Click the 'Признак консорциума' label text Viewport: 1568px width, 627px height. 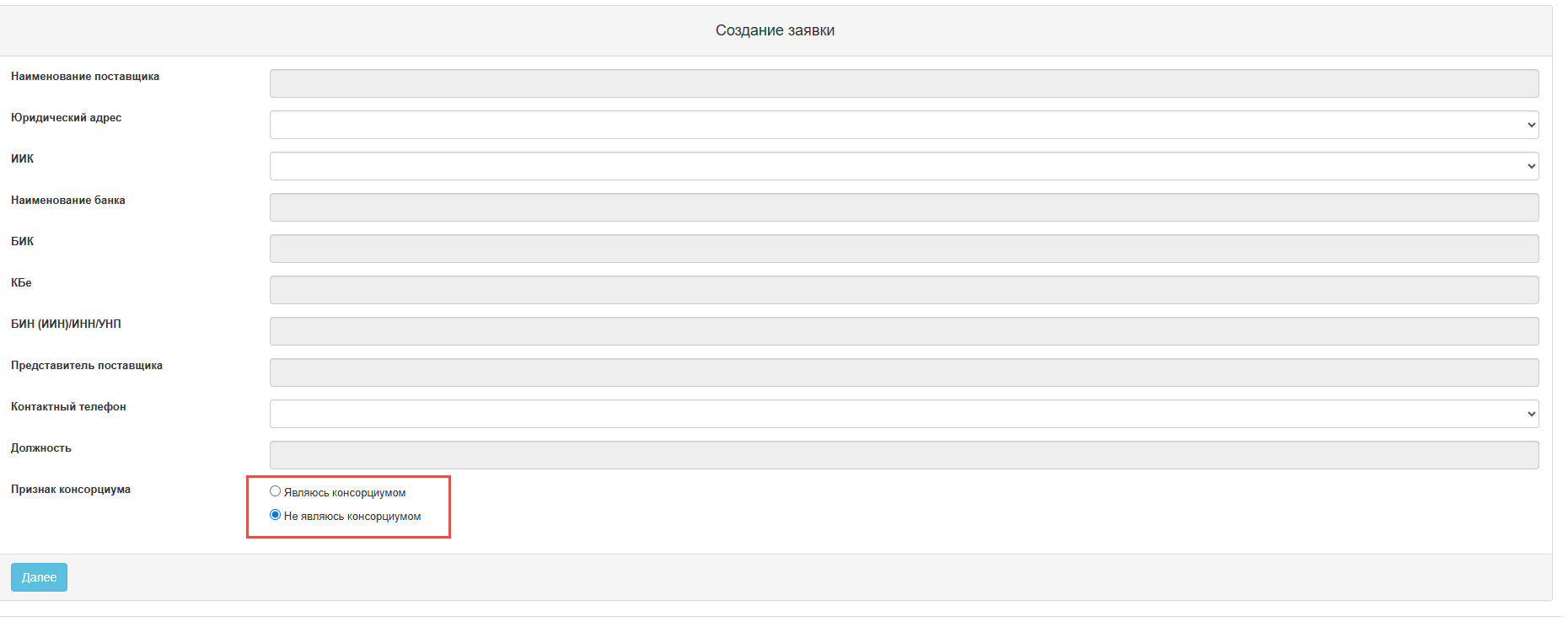point(71,490)
